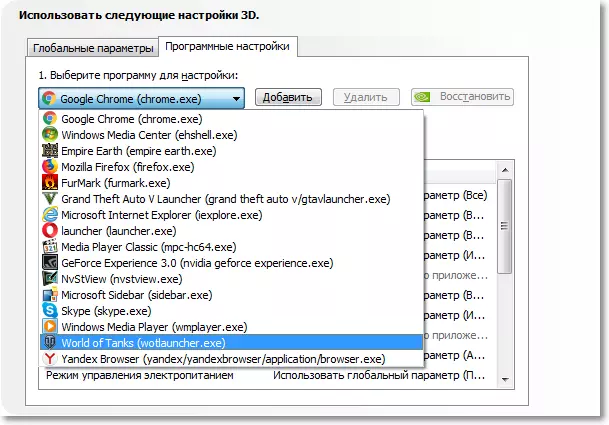
Task: Click the Skype icon in the program list
Action: point(50,310)
